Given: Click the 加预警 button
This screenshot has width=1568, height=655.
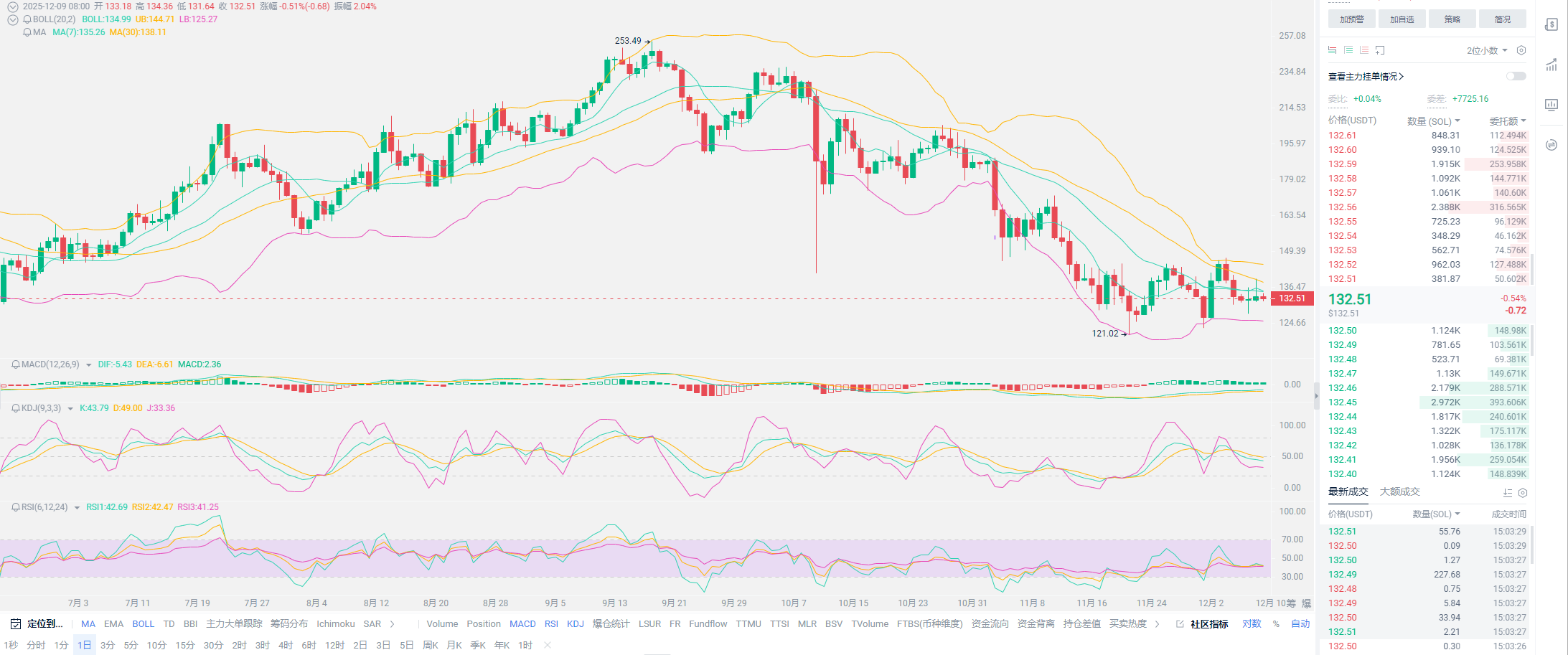Looking at the screenshot, I should point(1351,19).
